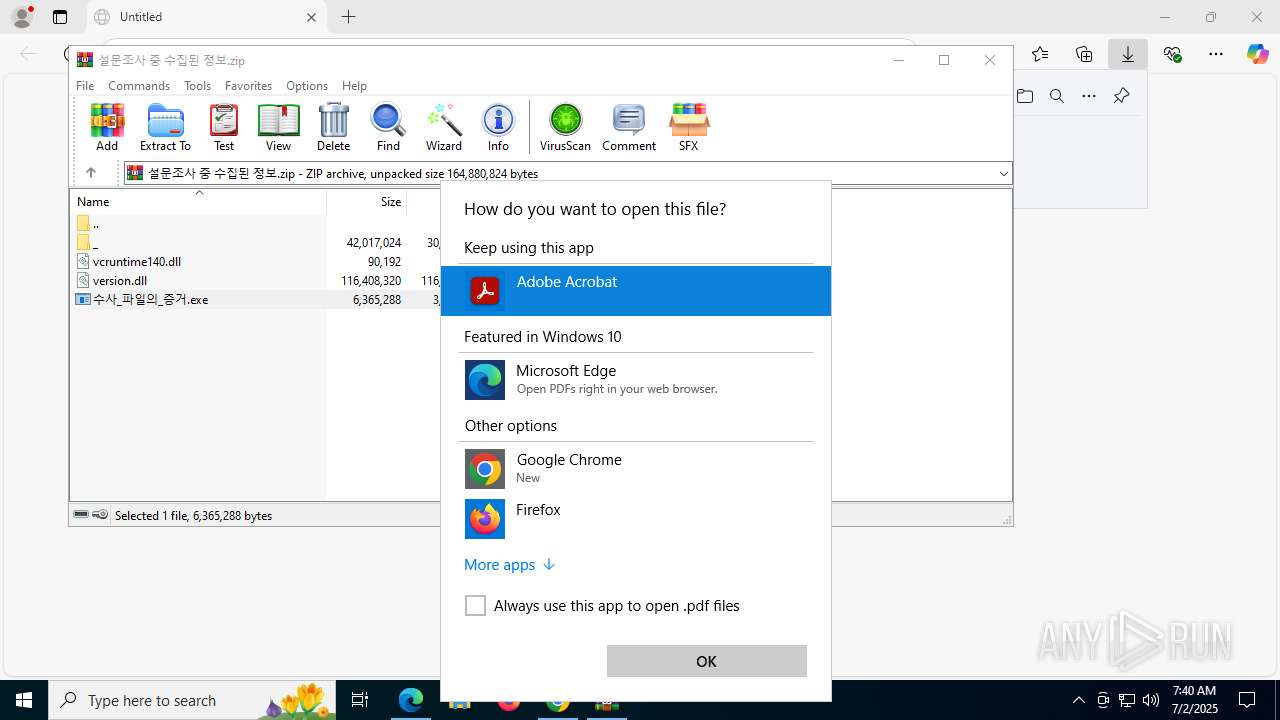This screenshot has width=1280, height=720.
Task: Open more options in downloads panel
Action: point(1089,96)
